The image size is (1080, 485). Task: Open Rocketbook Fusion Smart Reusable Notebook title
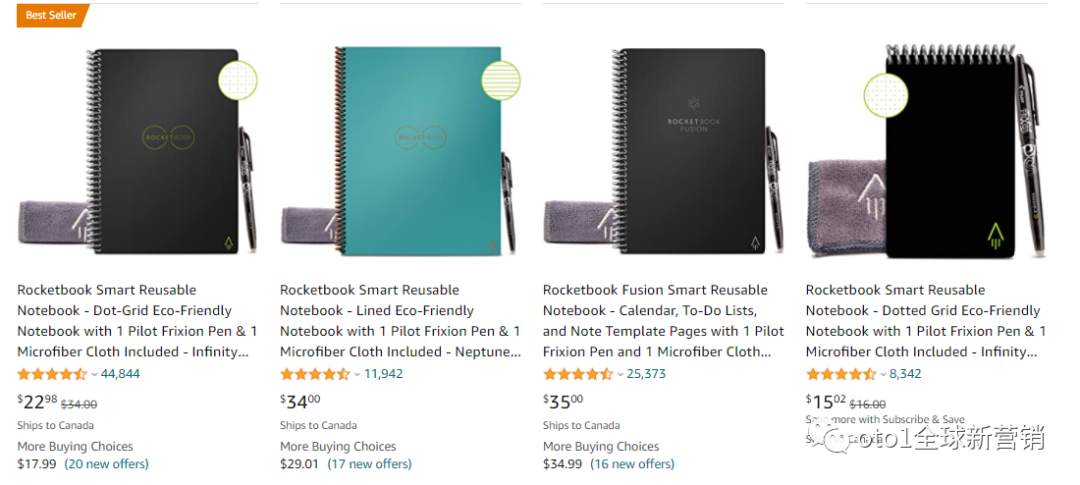click(655, 290)
